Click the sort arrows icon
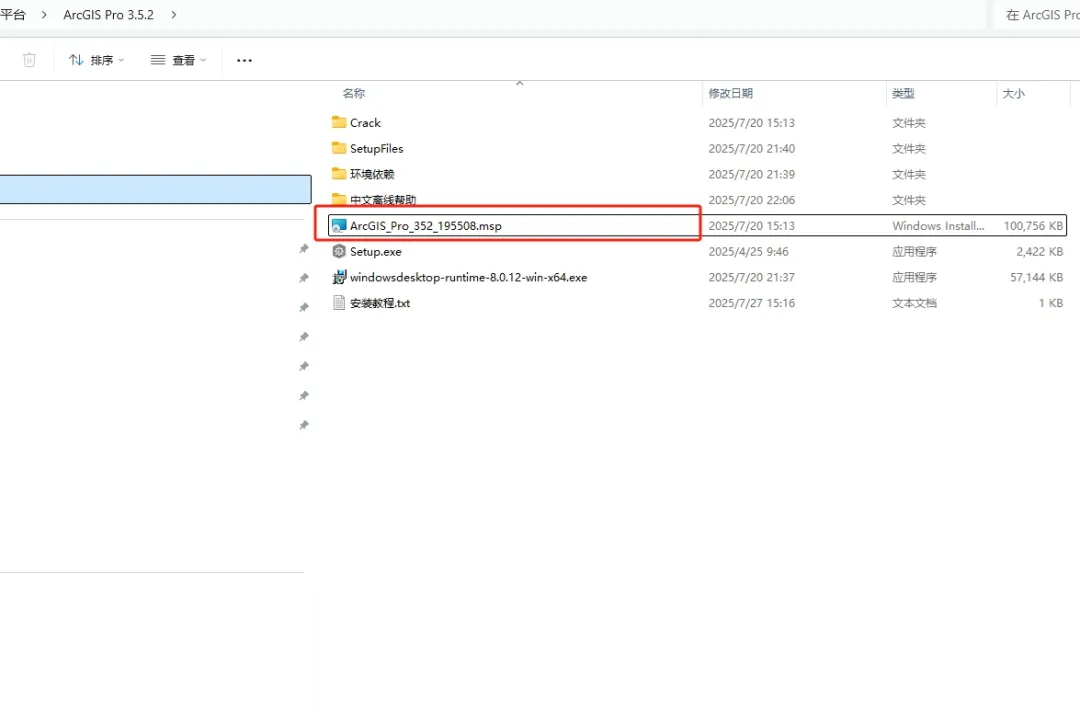Screen dimensions: 1080x709 76,60
